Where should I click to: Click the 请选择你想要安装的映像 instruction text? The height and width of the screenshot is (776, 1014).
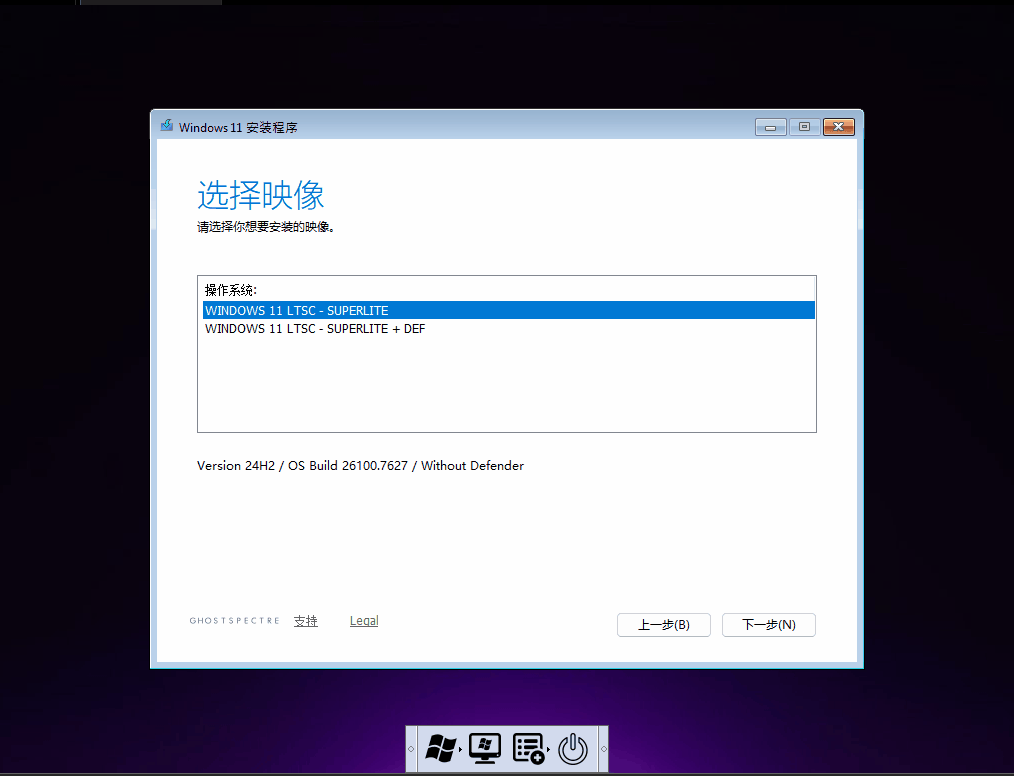point(266,227)
